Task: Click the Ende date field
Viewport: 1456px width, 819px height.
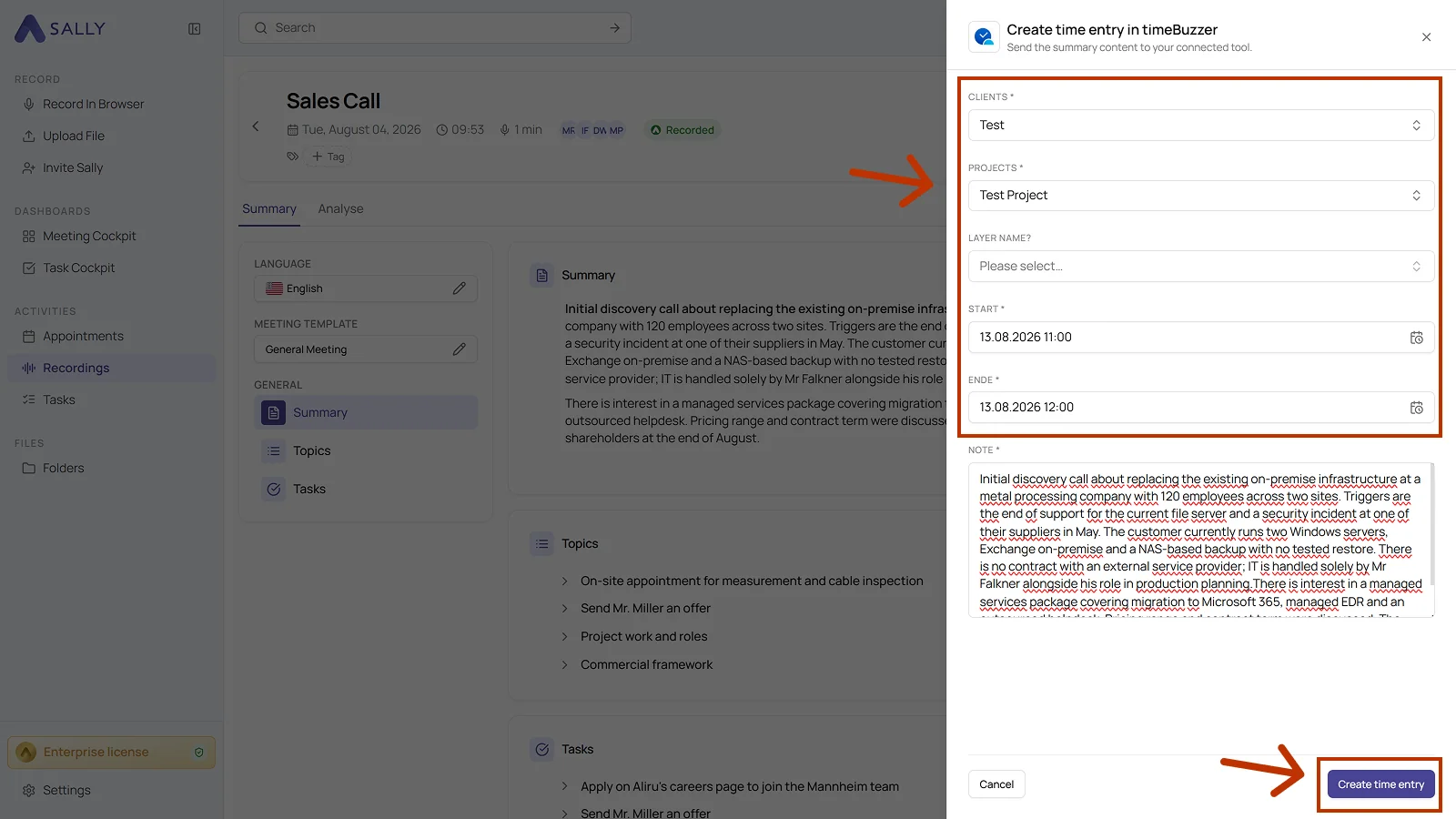Action: pyautogui.click(x=1201, y=407)
